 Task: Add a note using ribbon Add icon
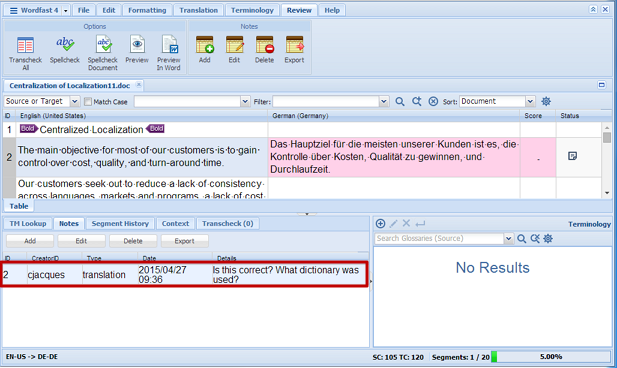tap(205, 50)
